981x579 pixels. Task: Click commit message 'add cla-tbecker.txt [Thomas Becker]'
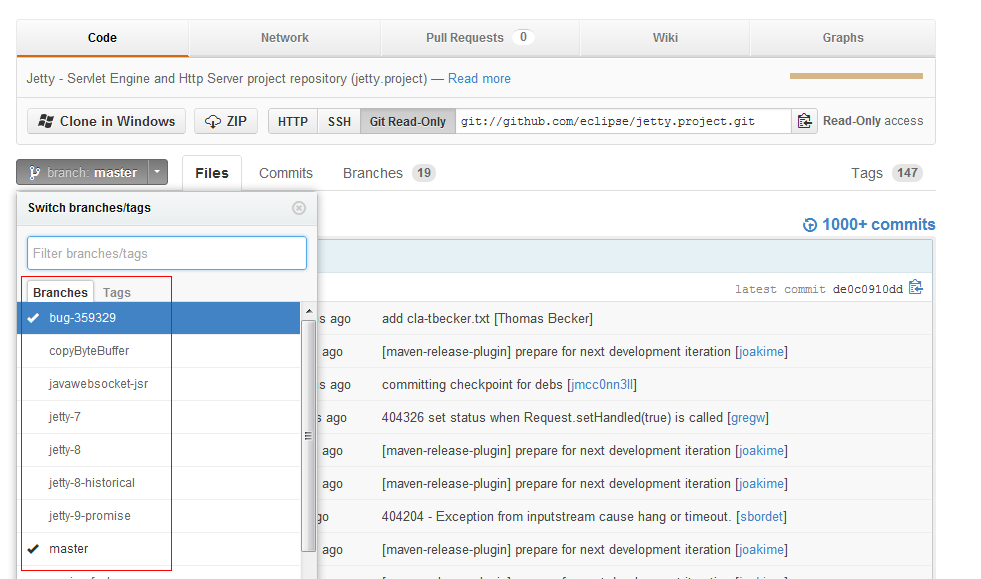pyautogui.click(x=487, y=319)
